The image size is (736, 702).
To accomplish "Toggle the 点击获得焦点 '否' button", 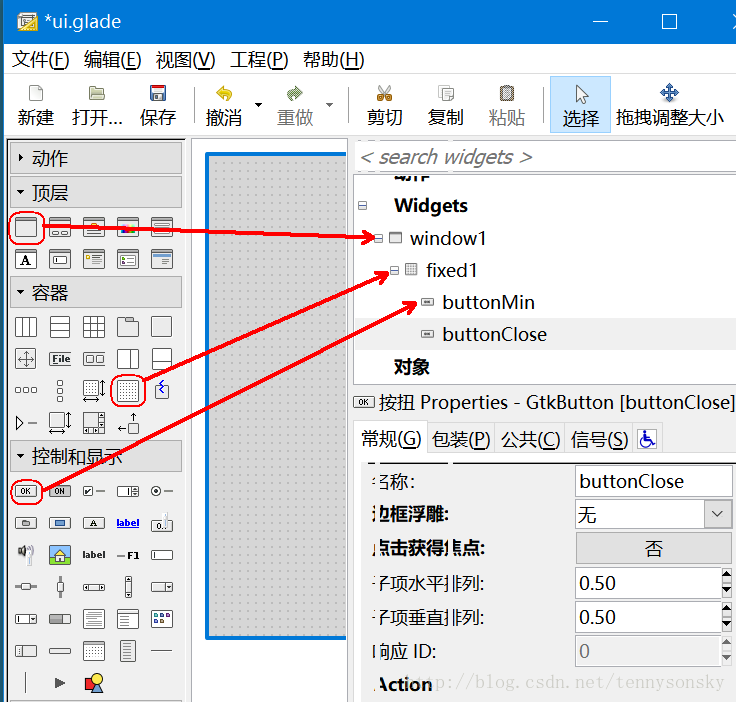I will click(653, 548).
